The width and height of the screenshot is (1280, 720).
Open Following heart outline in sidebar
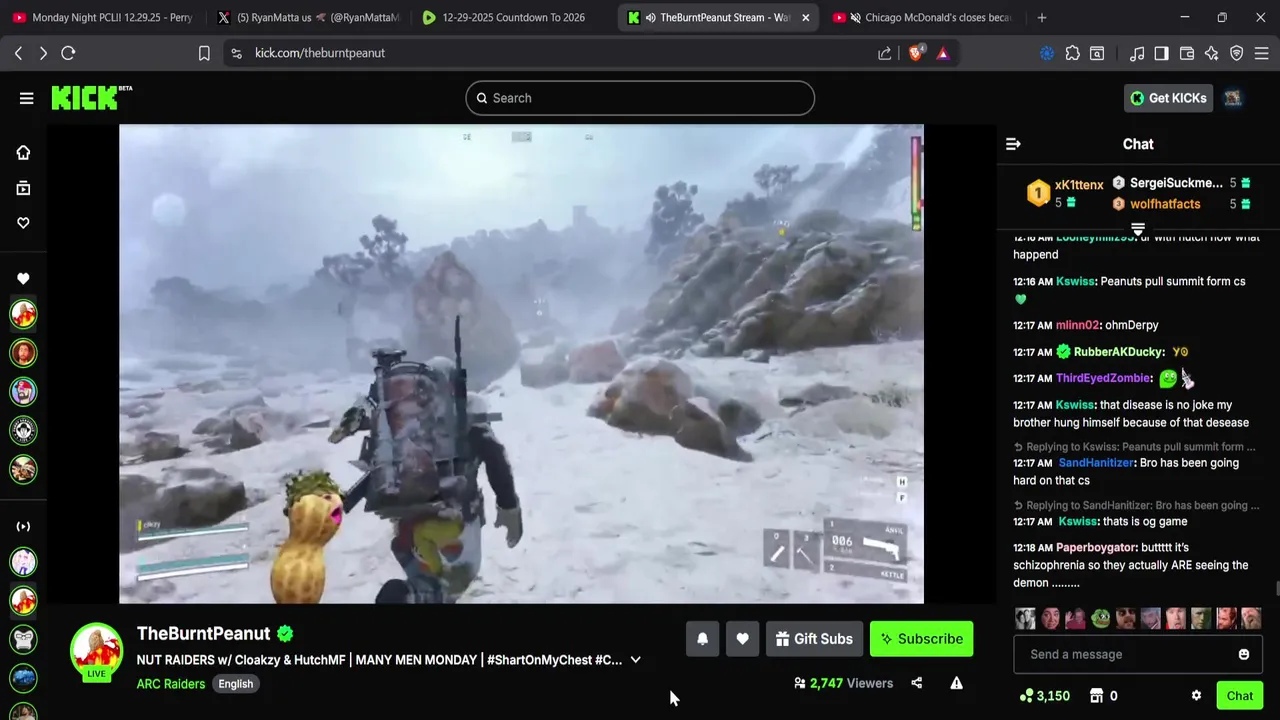pos(23,223)
